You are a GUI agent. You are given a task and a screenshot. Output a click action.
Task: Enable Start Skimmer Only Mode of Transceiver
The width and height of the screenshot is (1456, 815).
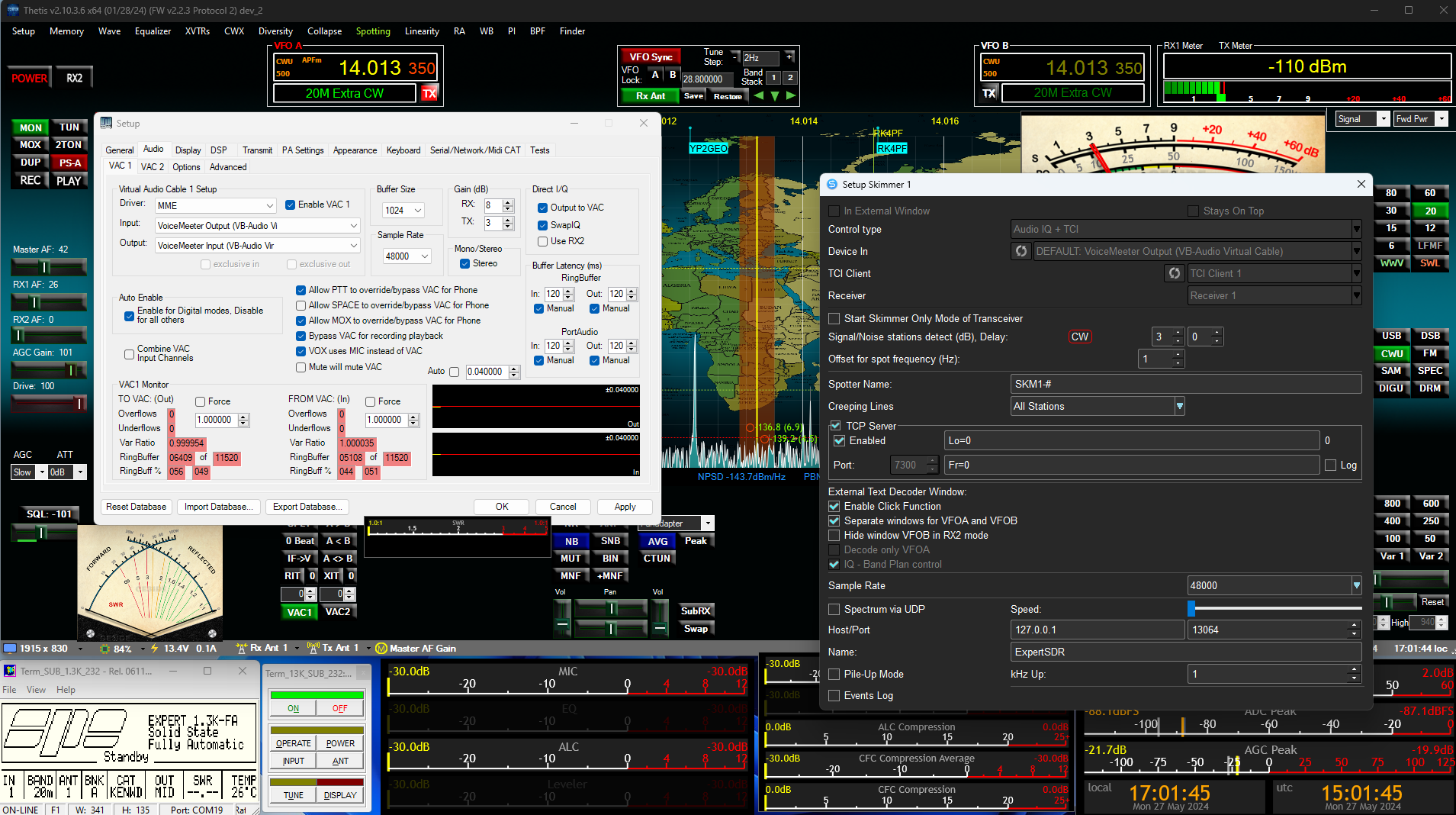point(834,318)
